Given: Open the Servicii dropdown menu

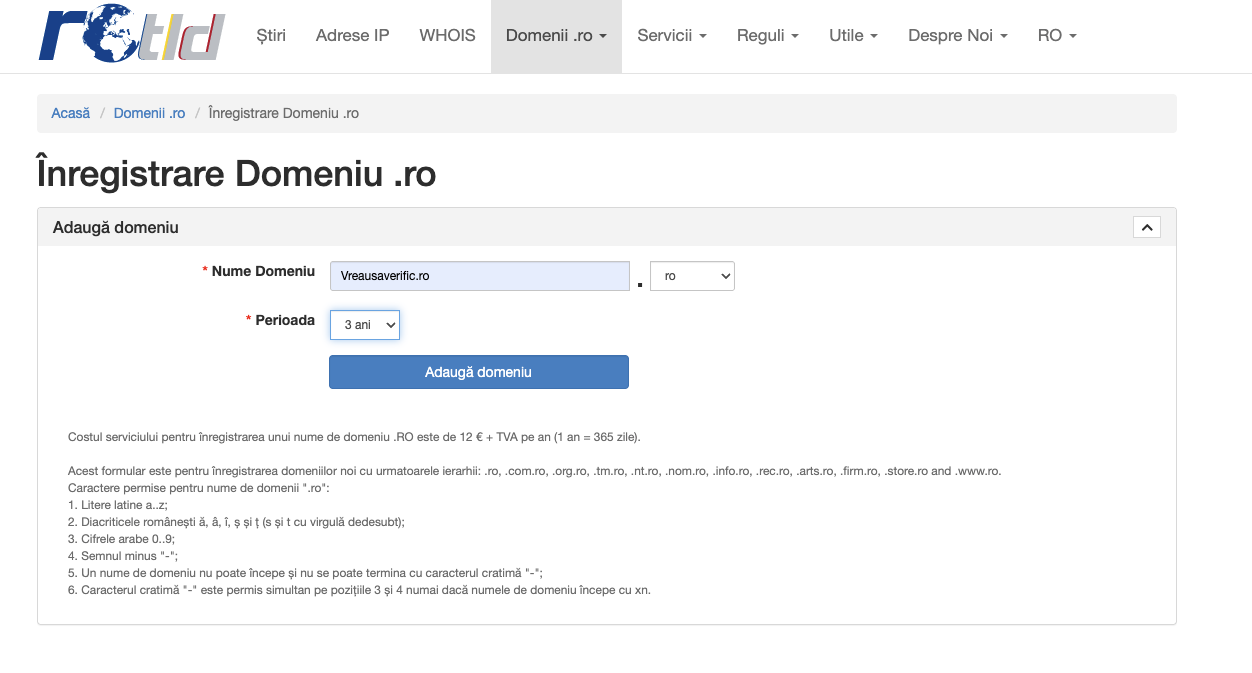Looking at the screenshot, I should pyautogui.click(x=672, y=35).
